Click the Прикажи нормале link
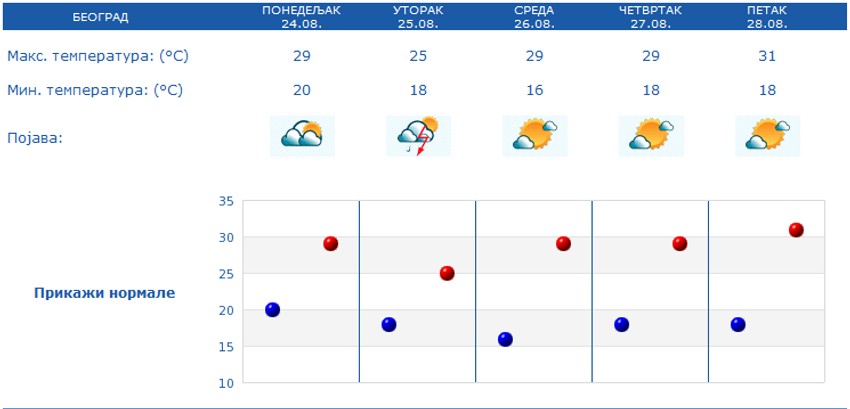This screenshot has height=409, width=850. click(x=104, y=293)
